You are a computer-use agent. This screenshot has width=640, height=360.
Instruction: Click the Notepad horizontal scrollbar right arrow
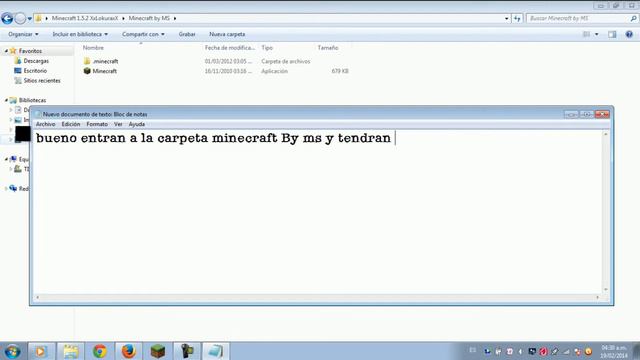coord(598,297)
